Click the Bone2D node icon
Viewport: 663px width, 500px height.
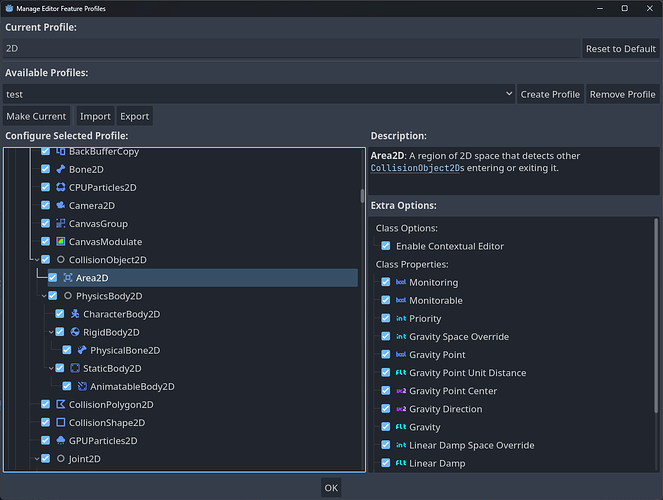pyautogui.click(x=60, y=169)
